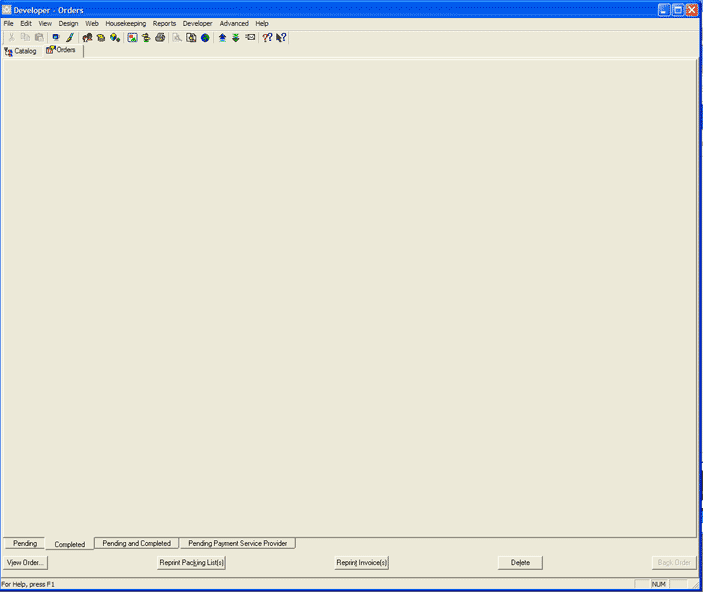
Task: Click the globe web preview icon
Action: point(205,37)
